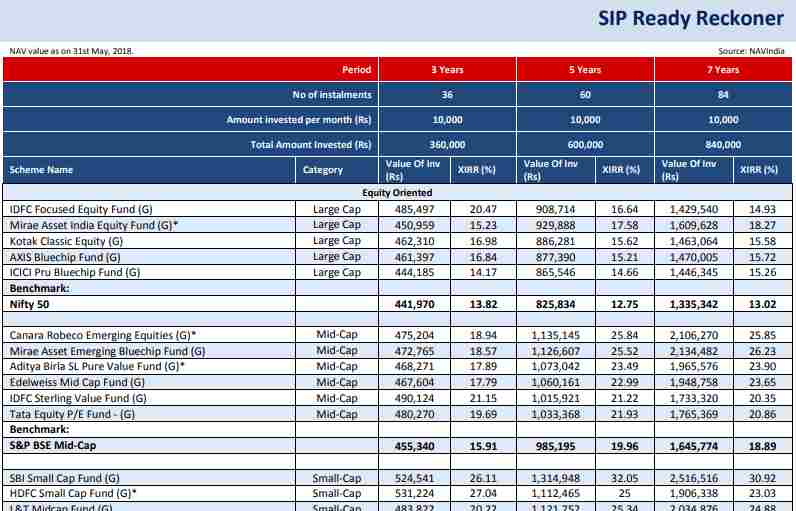The image size is (796, 511).
Task: Click the Total Amount Invested (Rs) label
Action: click(x=311, y=145)
